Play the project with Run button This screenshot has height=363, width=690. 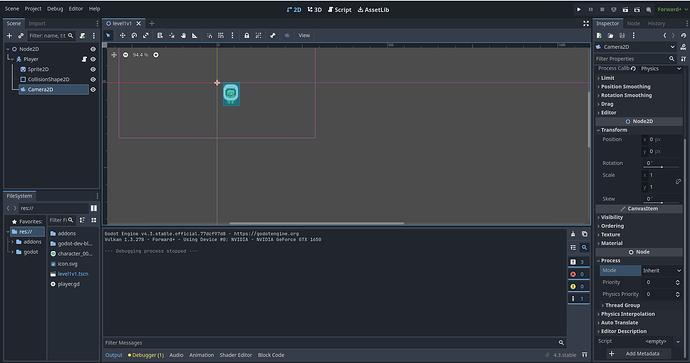pos(579,9)
